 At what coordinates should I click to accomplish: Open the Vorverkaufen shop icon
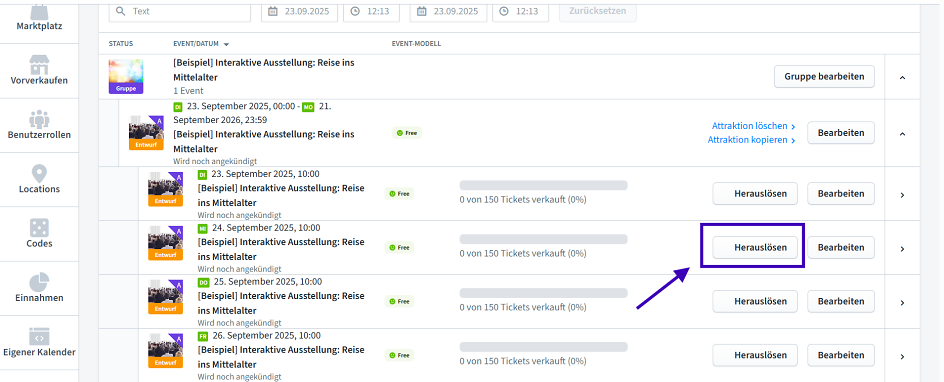tap(39, 65)
